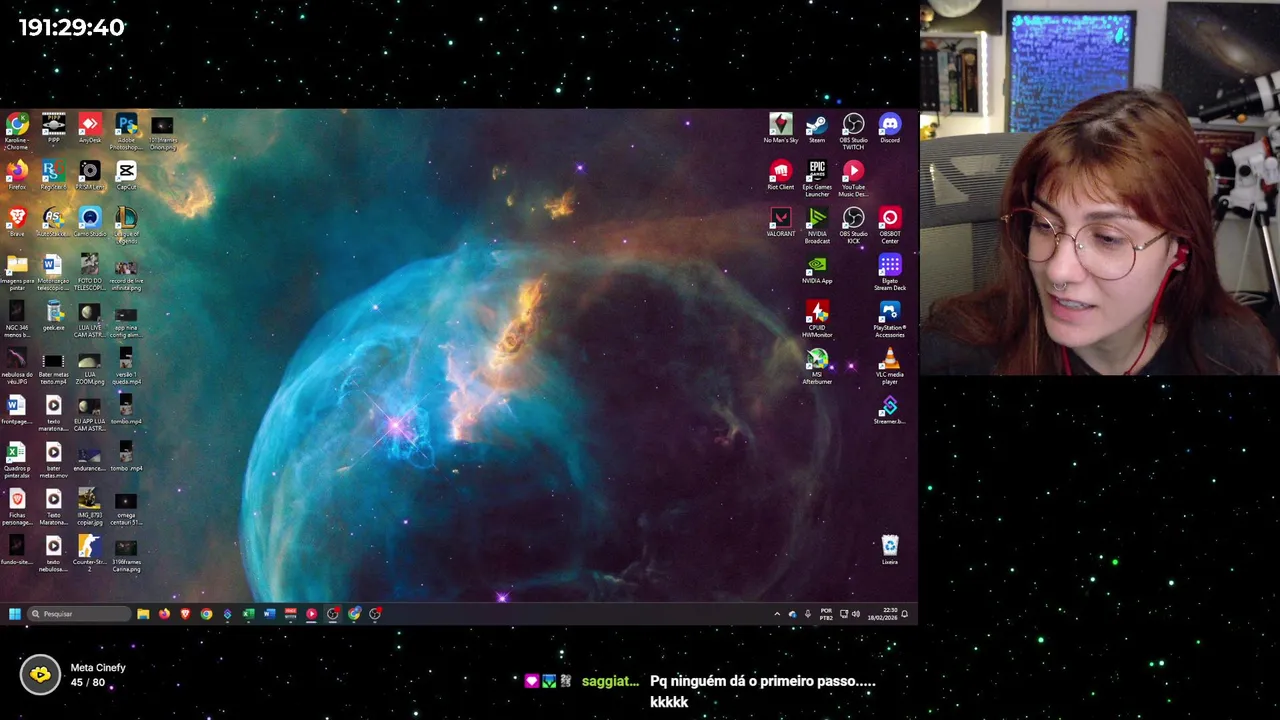Expand hidden system tray icons chevron
This screenshot has height=720, width=1280.
[x=777, y=614]
